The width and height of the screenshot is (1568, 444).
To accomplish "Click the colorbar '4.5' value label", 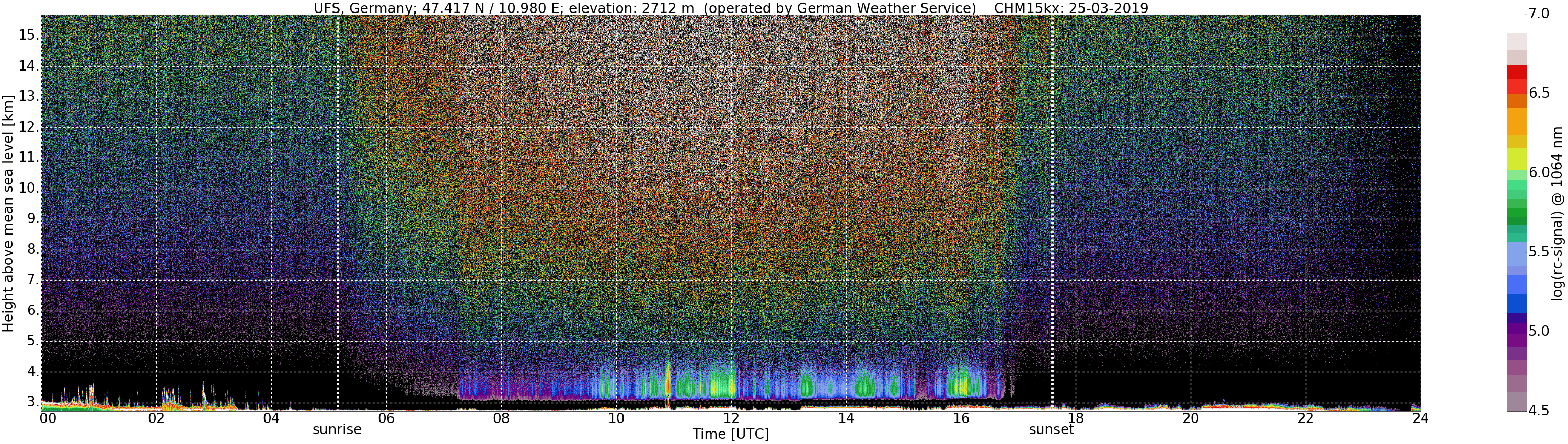I will click(x=1540, y=411).
